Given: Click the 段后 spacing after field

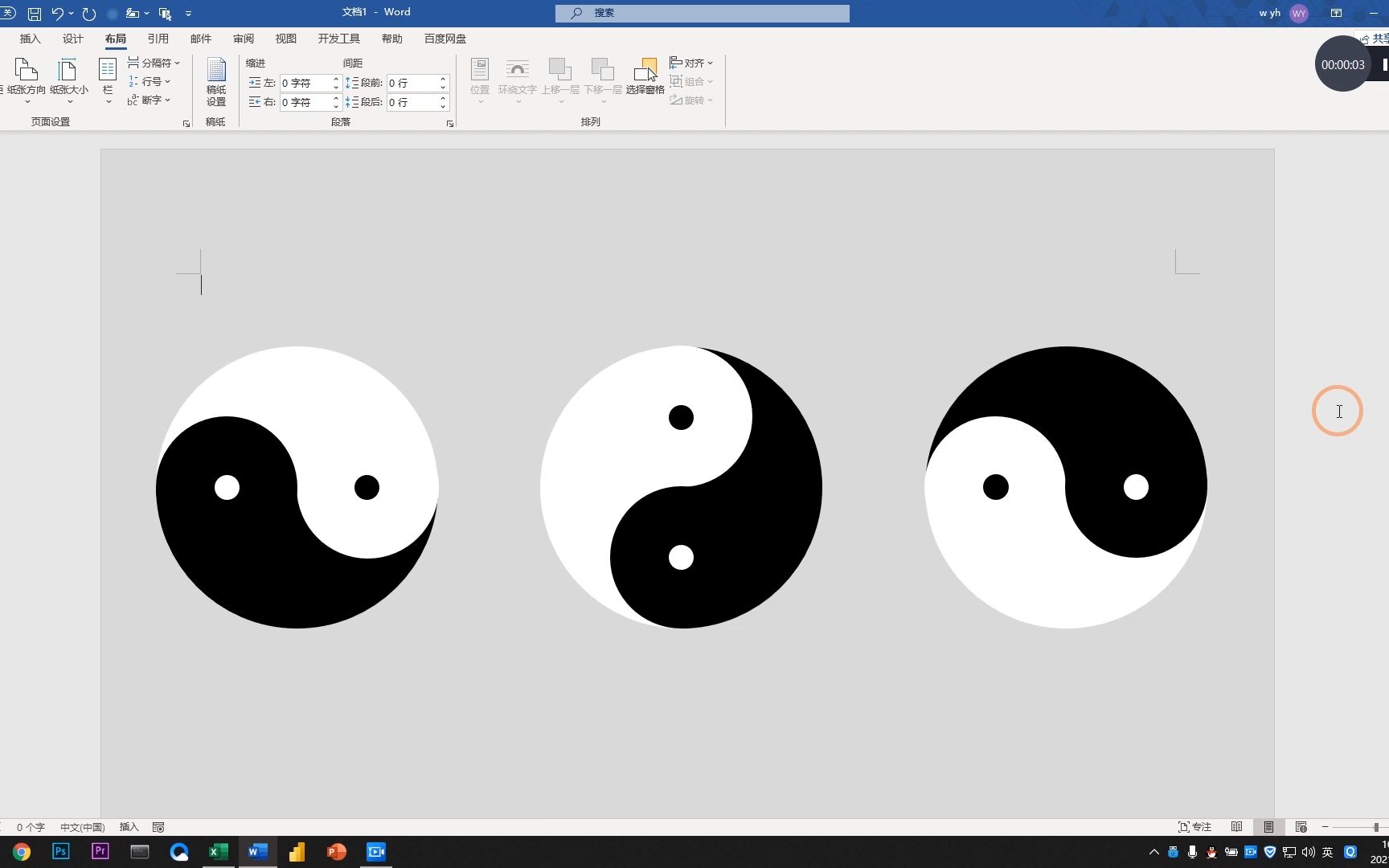Looking at the screenshot, I should (x=412, y=102).
